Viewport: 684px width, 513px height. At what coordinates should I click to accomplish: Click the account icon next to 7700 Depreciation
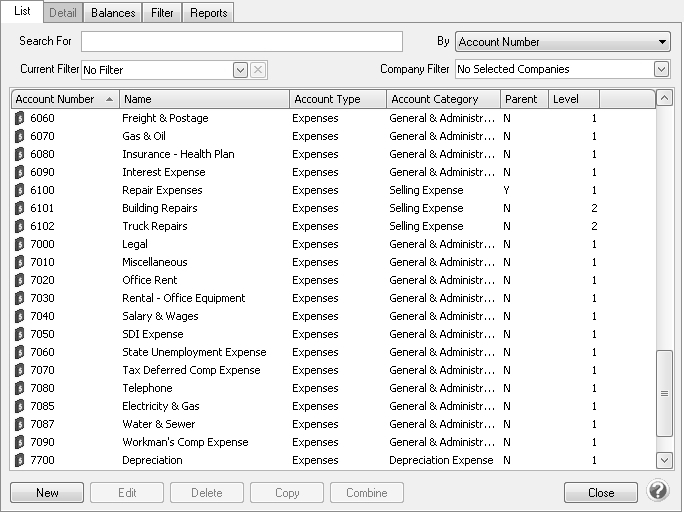[x=20, y=460]
